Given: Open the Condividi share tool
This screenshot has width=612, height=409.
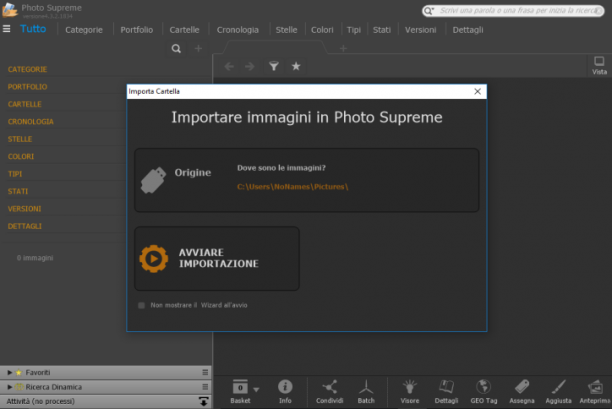Looking at the screenshot, I should click(329, 391).
